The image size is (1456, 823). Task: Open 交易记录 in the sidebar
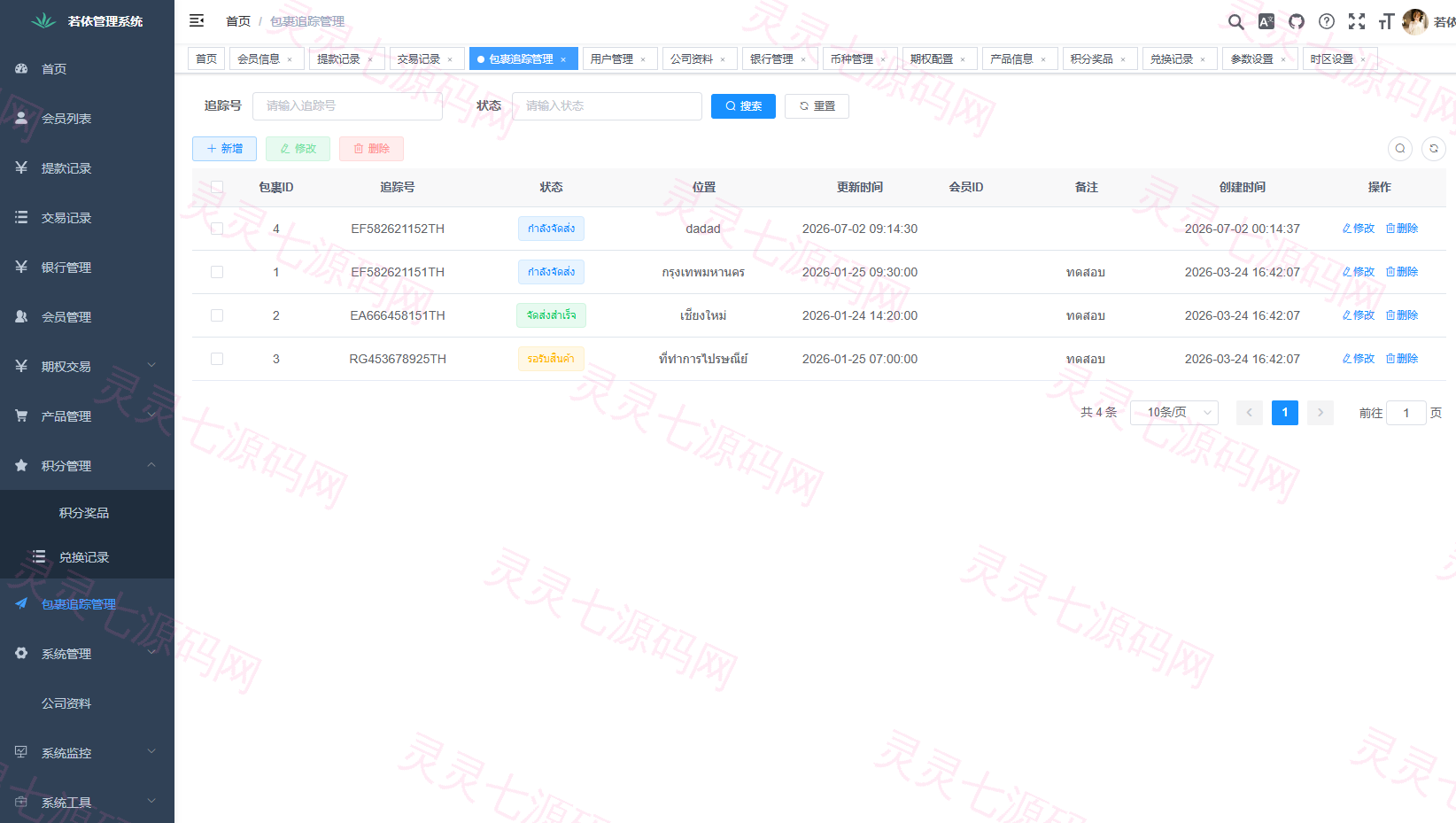pos(87,218)
